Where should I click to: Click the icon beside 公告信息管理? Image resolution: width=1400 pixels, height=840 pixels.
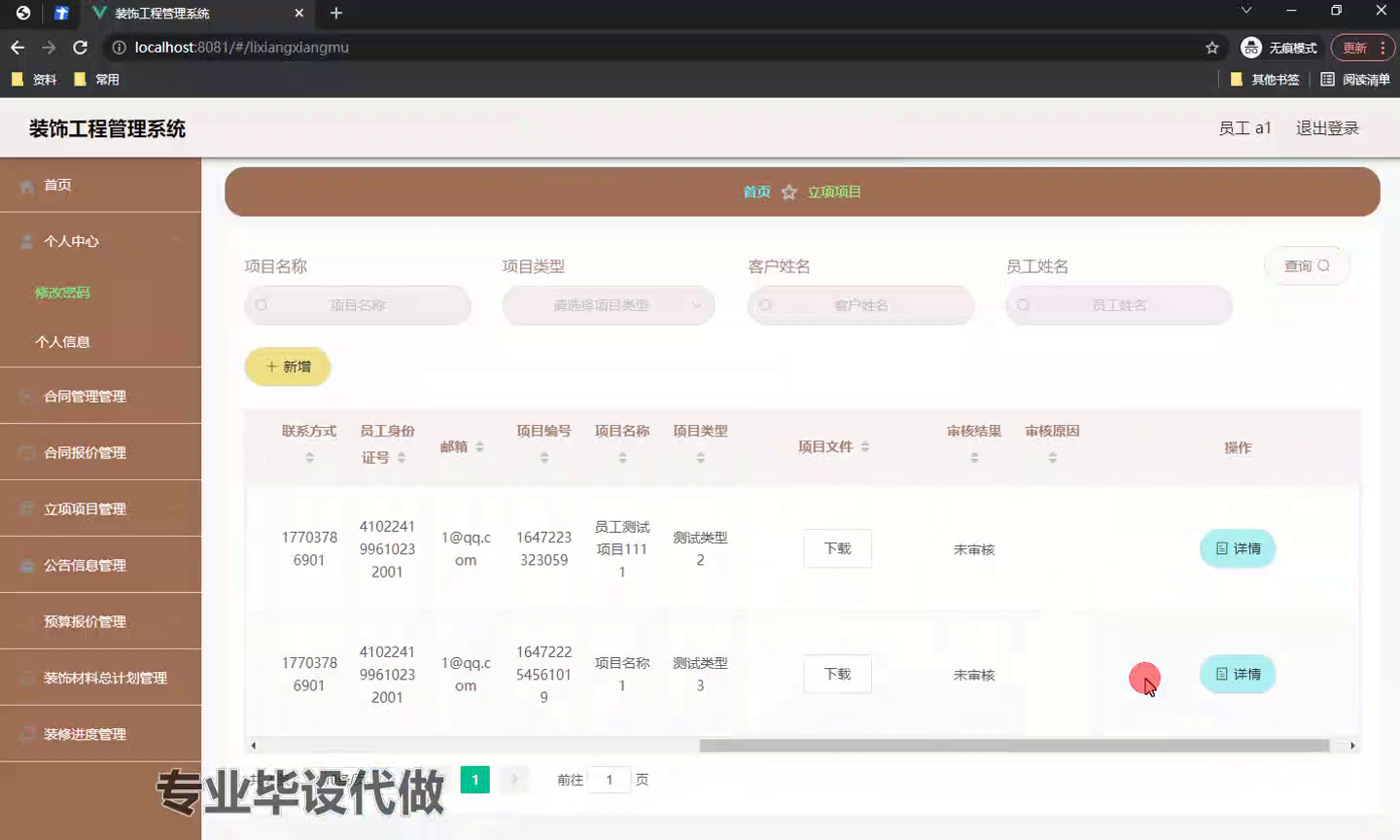(x=26, y=566)
